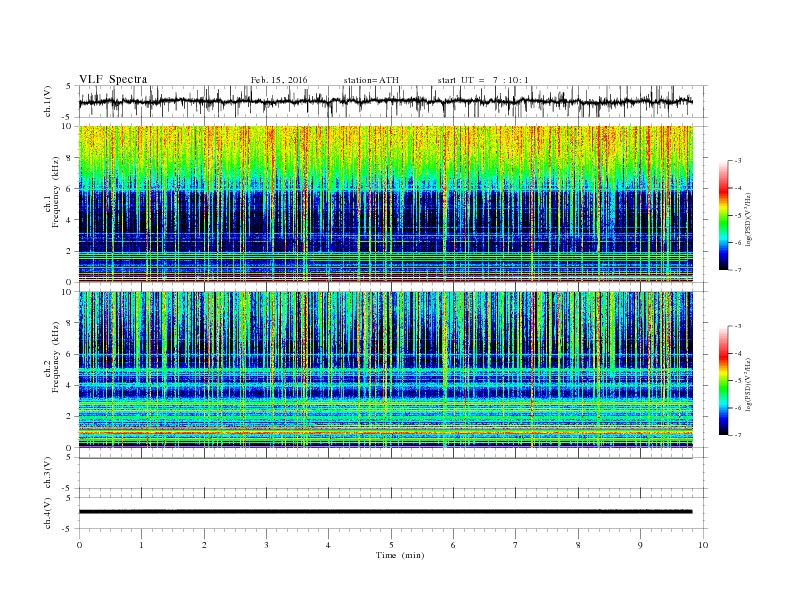Screen dimensions: 792x612
Task: Click the "10" minute tick on time axis
Action: 703,545
